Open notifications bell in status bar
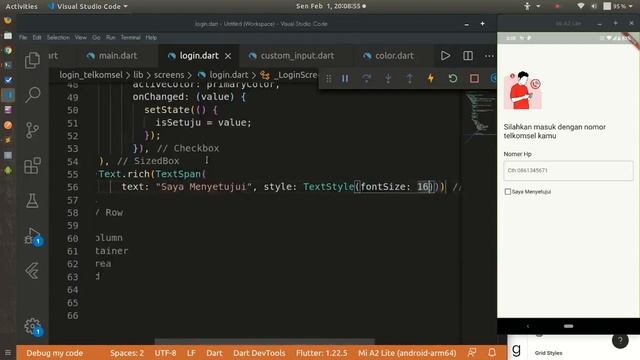This screenshot has width=640, height=360. coord(492,353)
